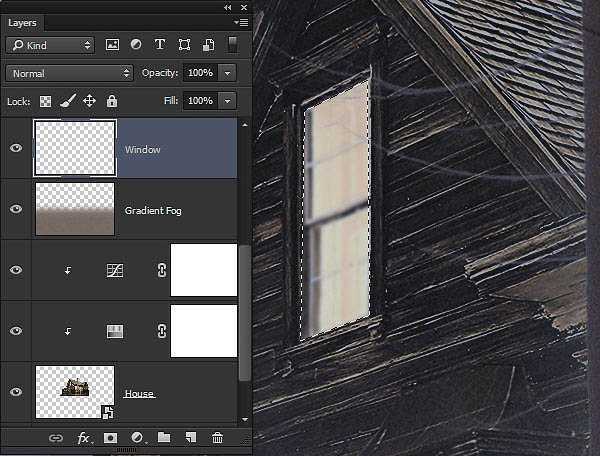Click the adjustment layer filter icon
The height and width of the screenshot is (456, 600).
click(x=136, y=45)
